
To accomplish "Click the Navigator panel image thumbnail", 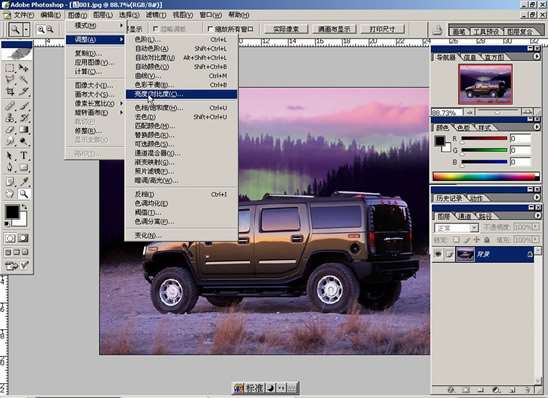I will [x=485, y=84].
